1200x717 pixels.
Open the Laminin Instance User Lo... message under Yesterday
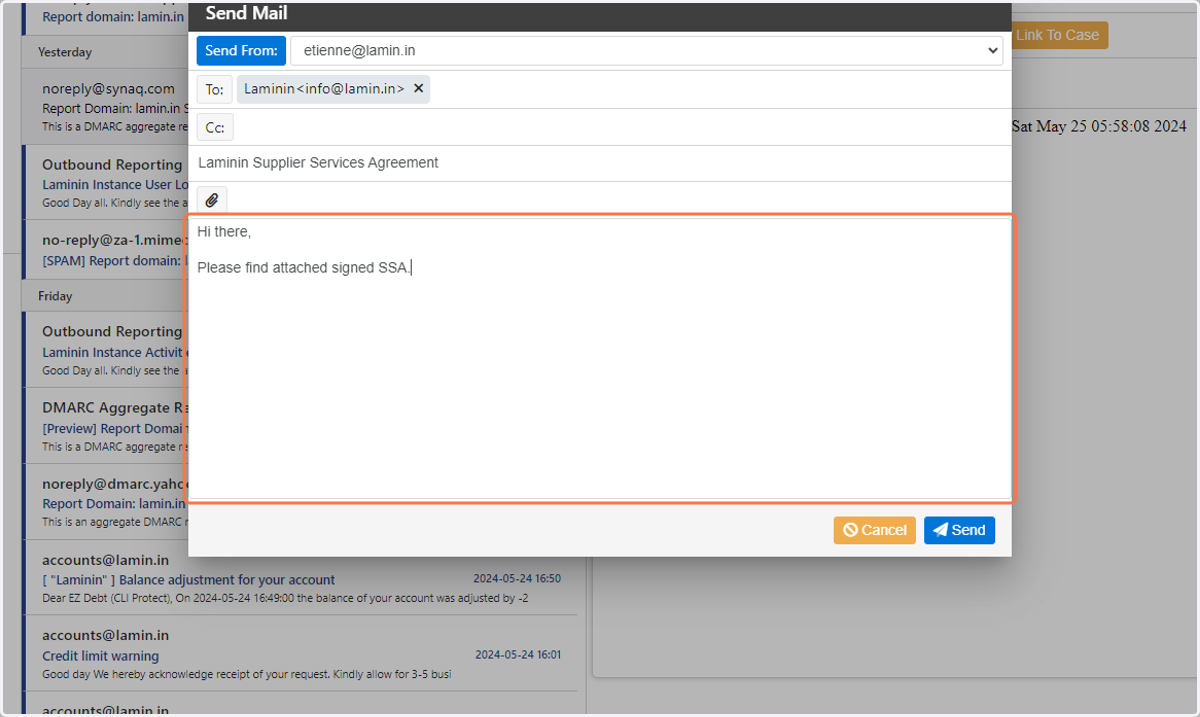(x=105, y=184)
